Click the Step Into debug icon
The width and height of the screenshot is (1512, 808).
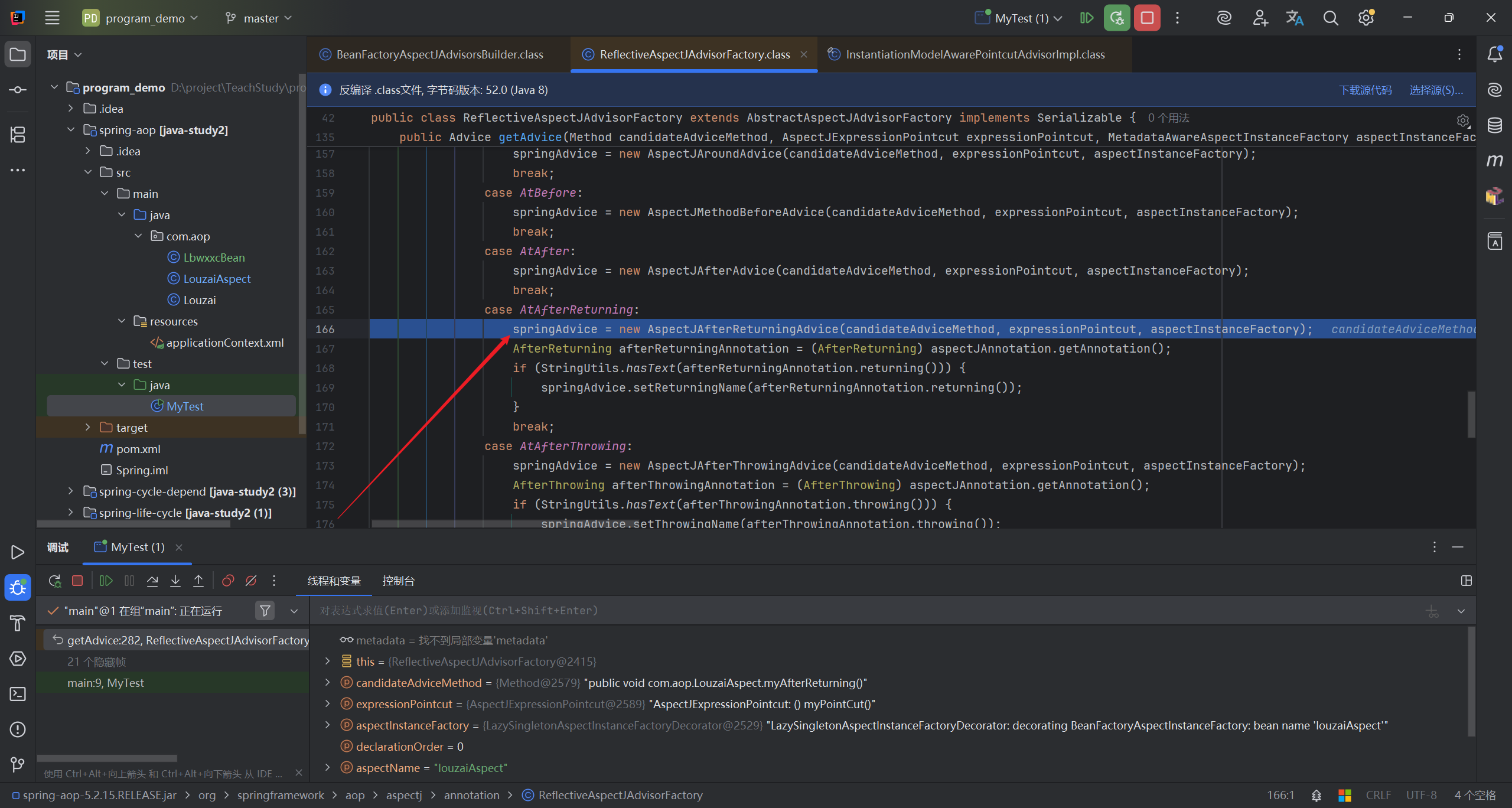[175, 581]
